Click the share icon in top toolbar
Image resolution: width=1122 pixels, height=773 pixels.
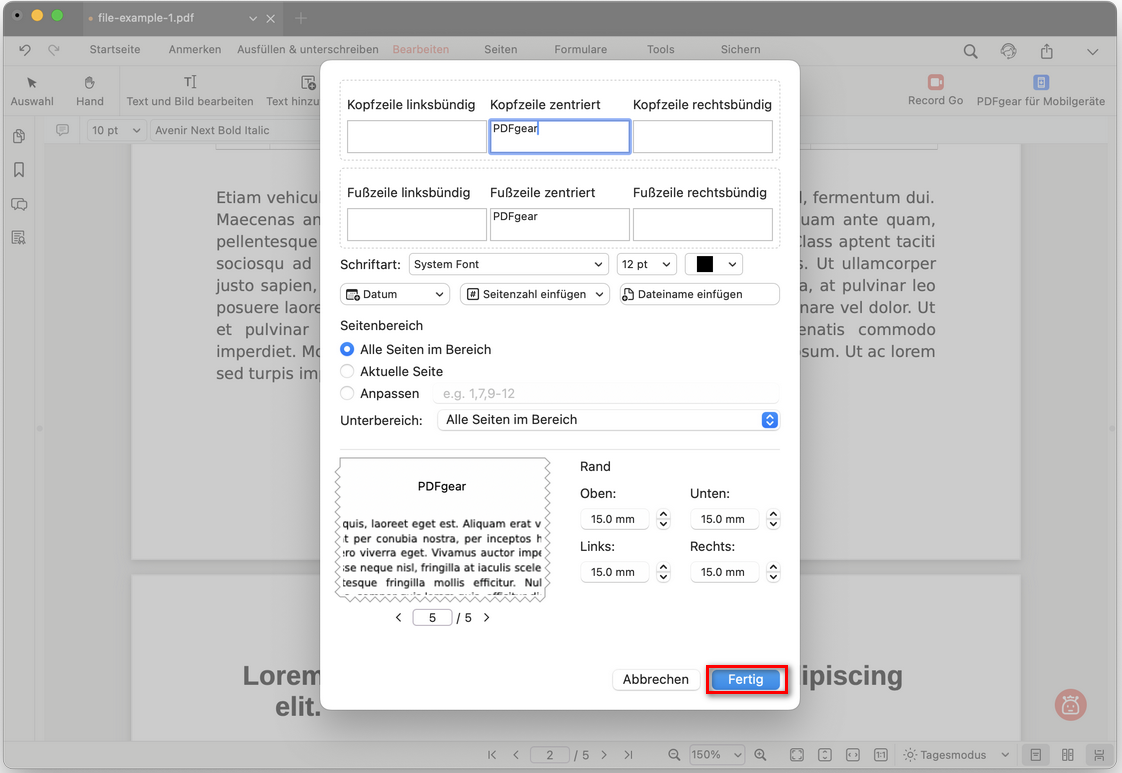1046,51
